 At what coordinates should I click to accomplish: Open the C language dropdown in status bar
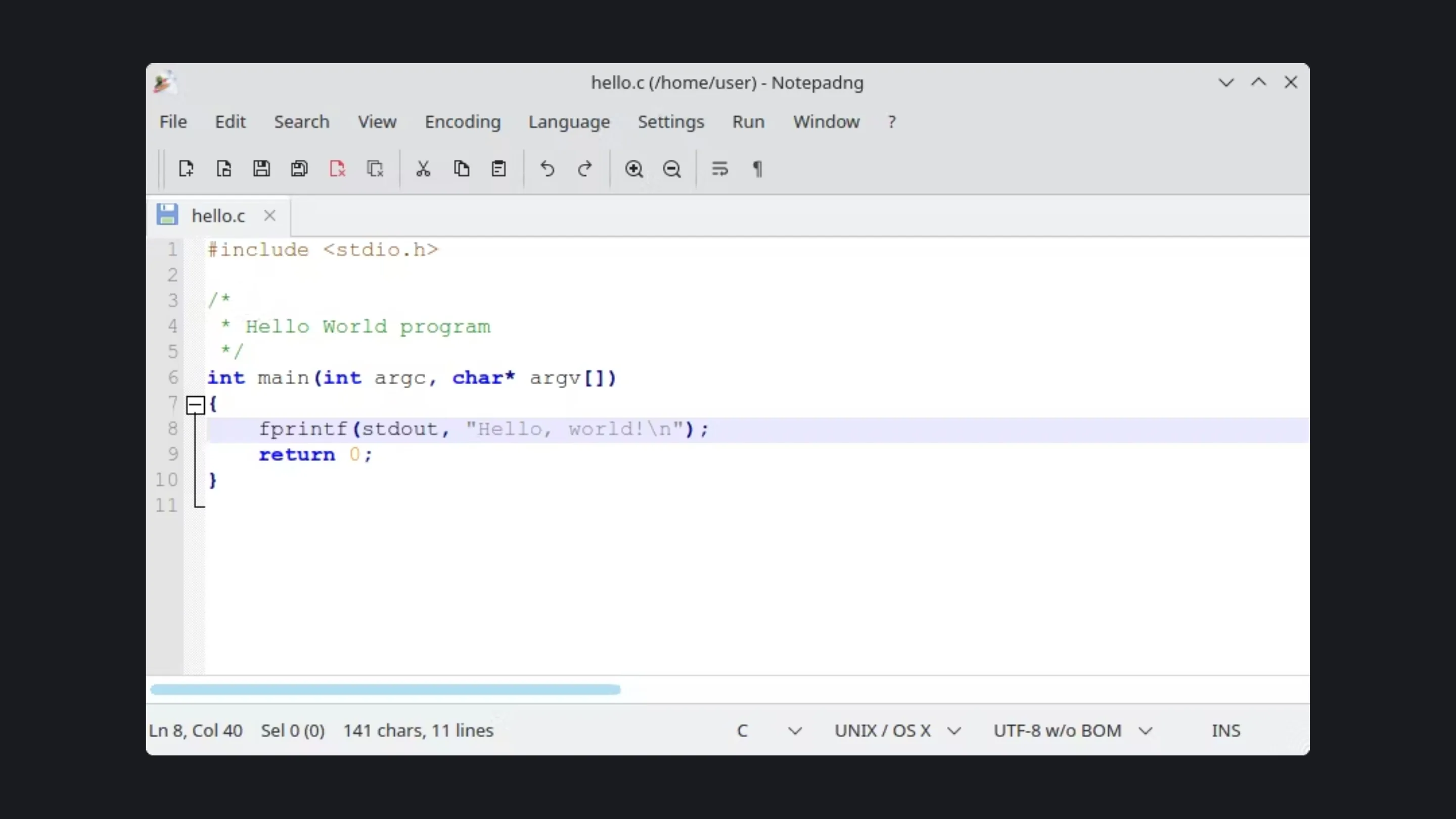768,730
